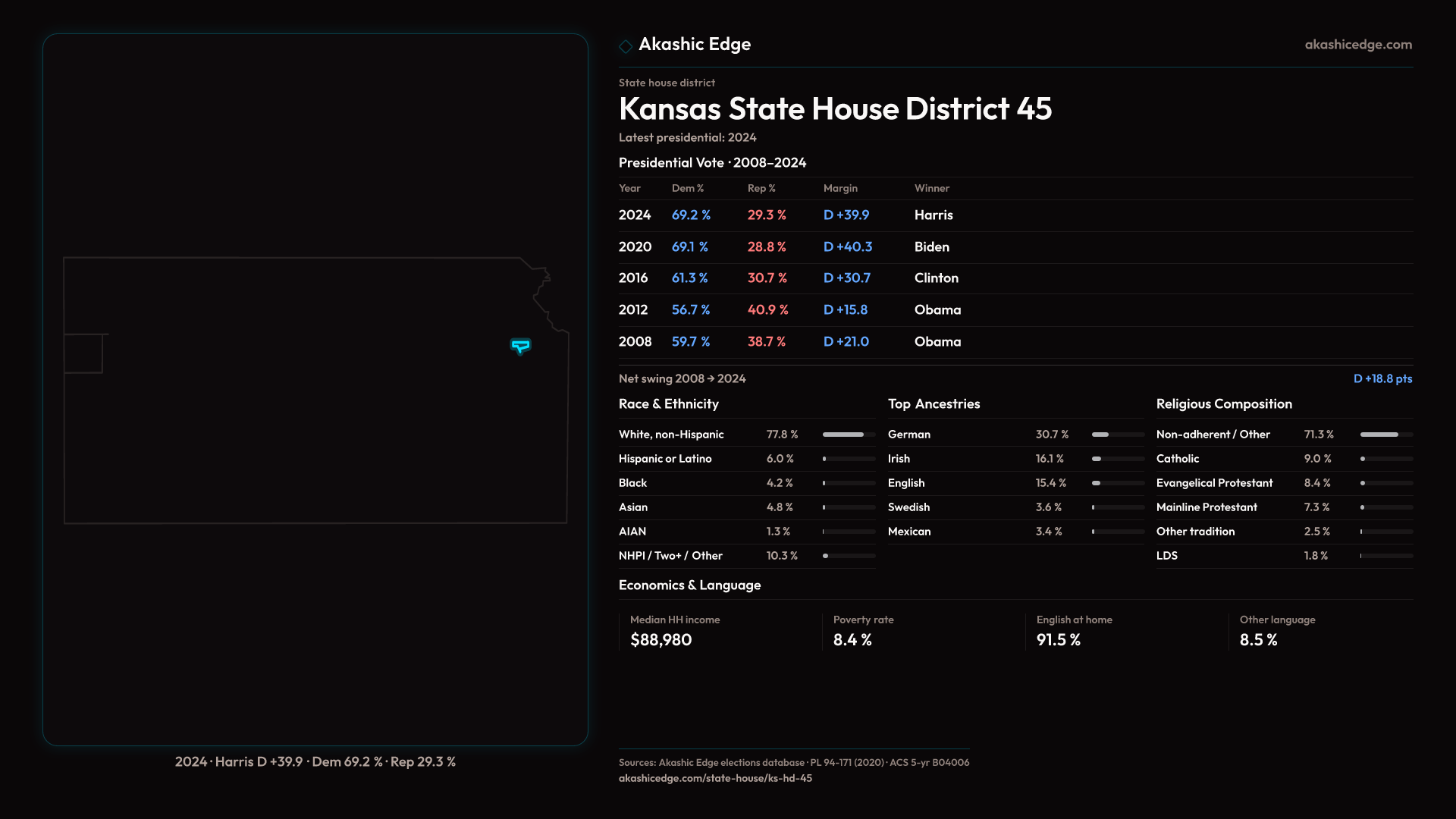Click the Akashic Edge diamond logo icon
The width and height of the screenshot is (1456, 819).
[626, 46]
